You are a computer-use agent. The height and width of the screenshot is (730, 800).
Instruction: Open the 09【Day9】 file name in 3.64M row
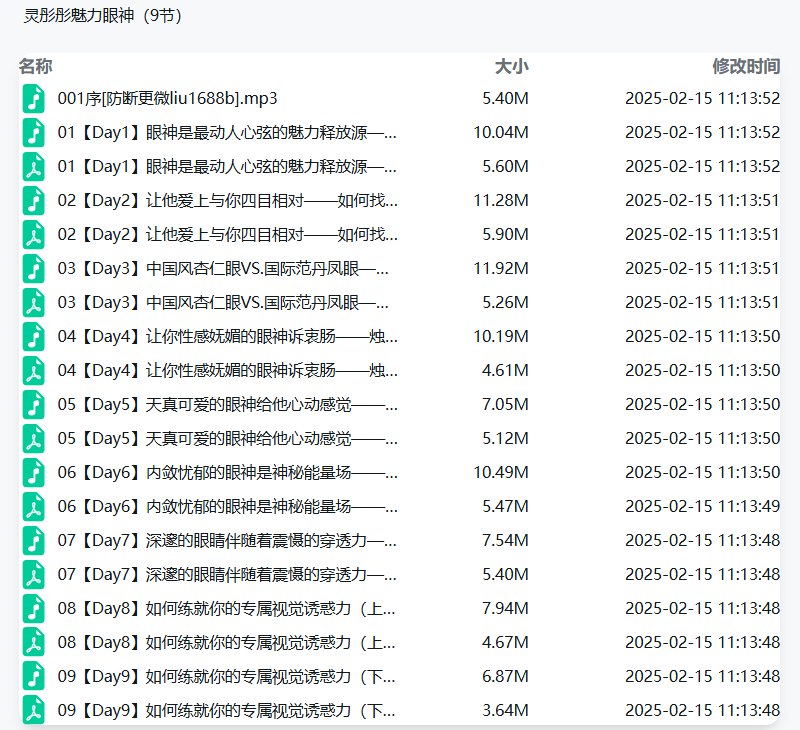click(x=227, y=711)
